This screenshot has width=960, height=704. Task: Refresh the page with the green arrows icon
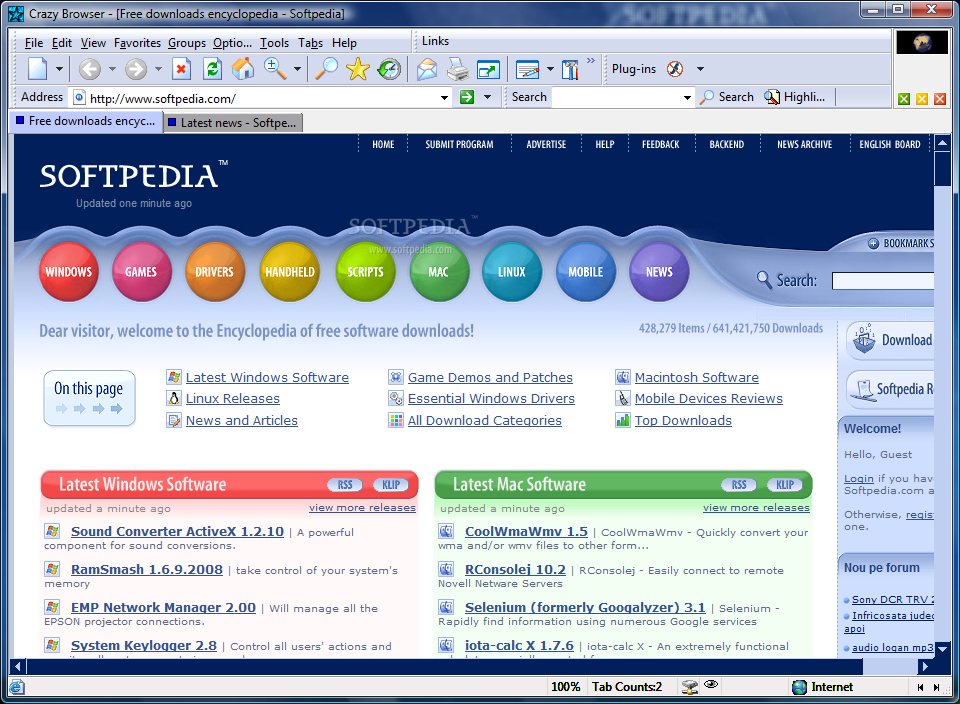(x=212, y=69)
